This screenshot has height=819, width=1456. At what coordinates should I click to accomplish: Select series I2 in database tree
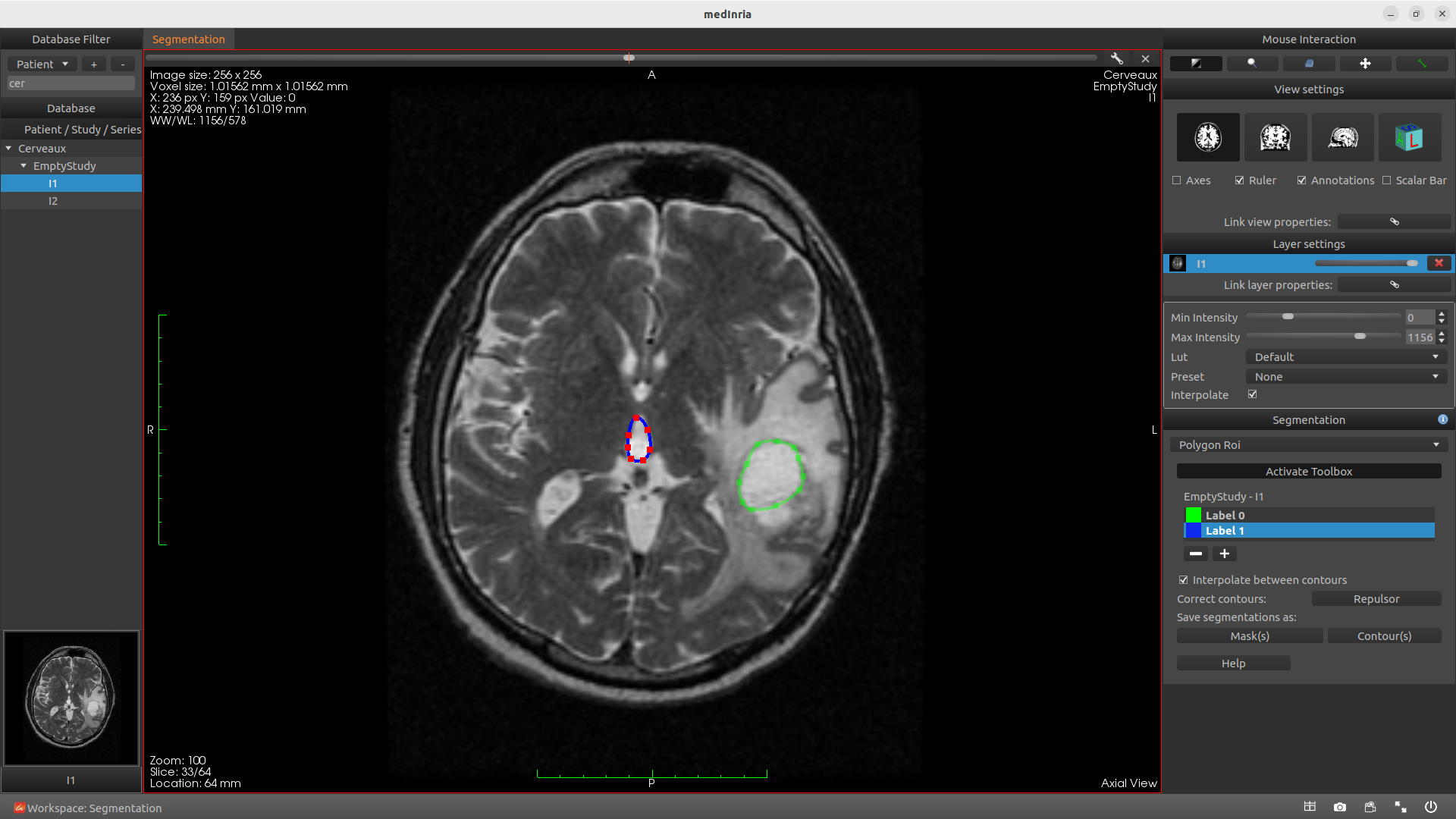71,201
